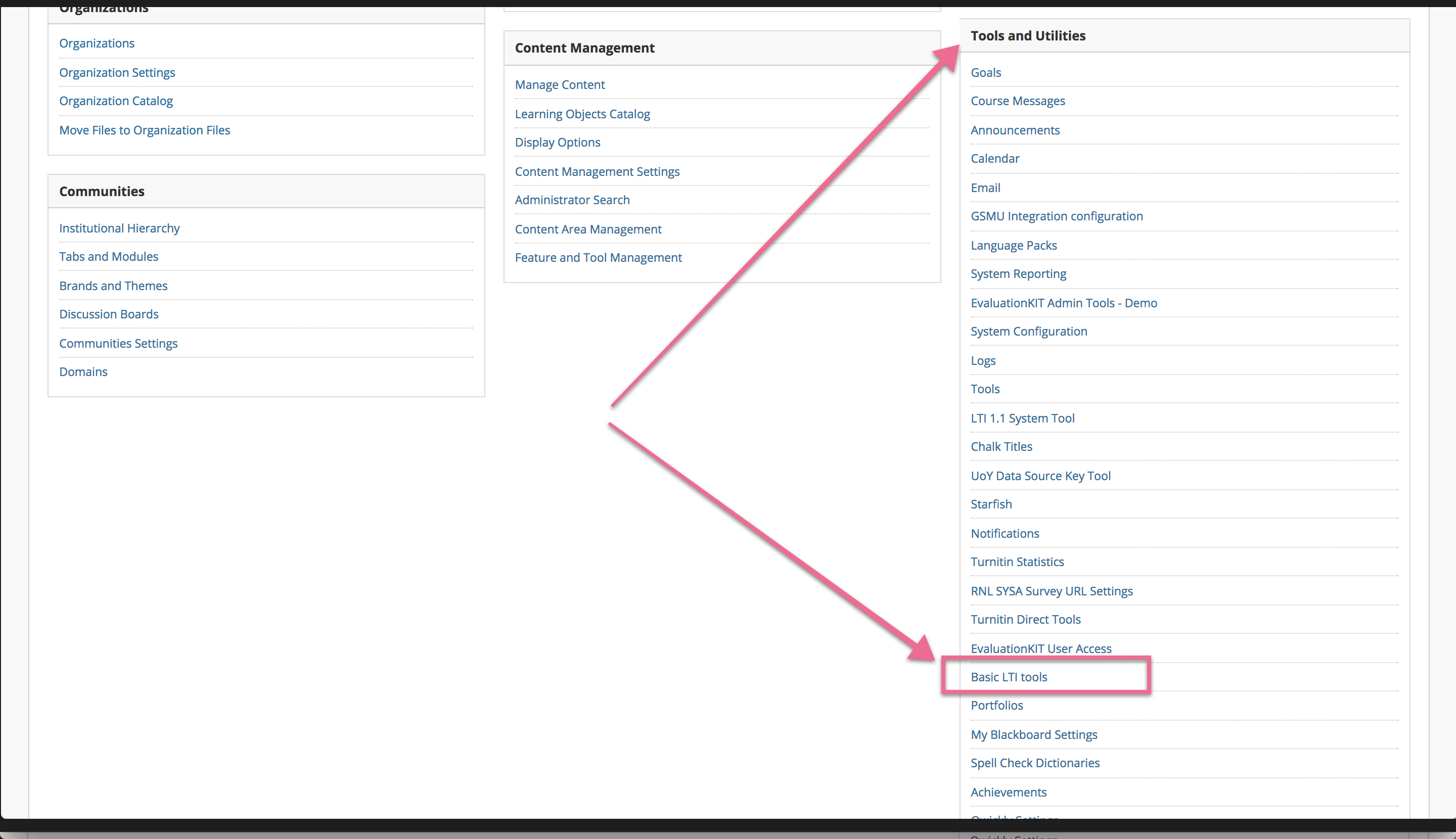Go to Tabs and Modules
Screen dimensions: 1456x839
pos(108,256)
